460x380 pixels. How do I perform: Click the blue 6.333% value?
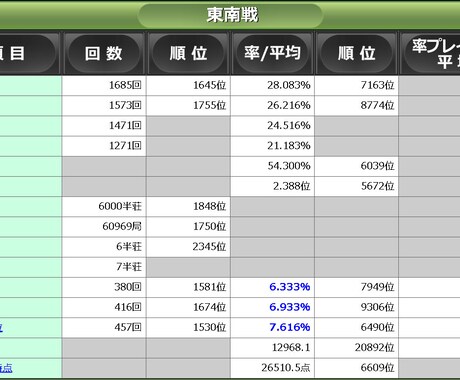pyautogui.click(x=290, y=287)
